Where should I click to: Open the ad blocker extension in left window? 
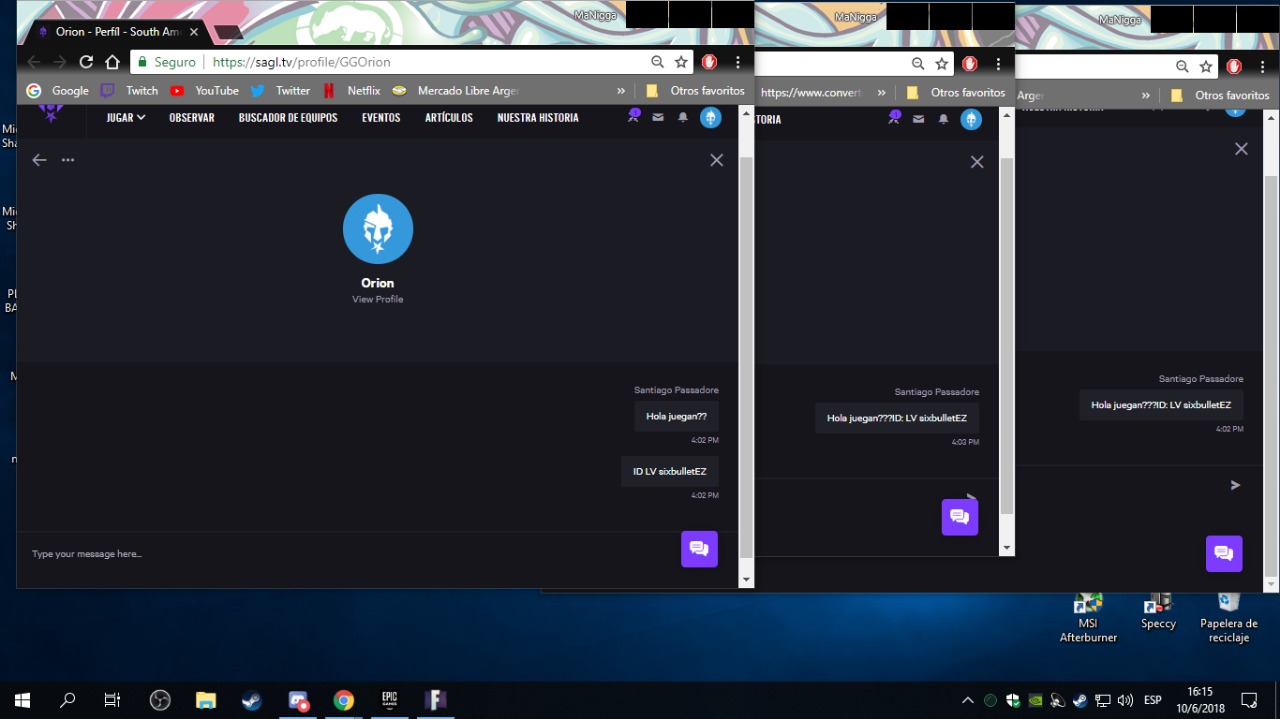pos(709,62)
